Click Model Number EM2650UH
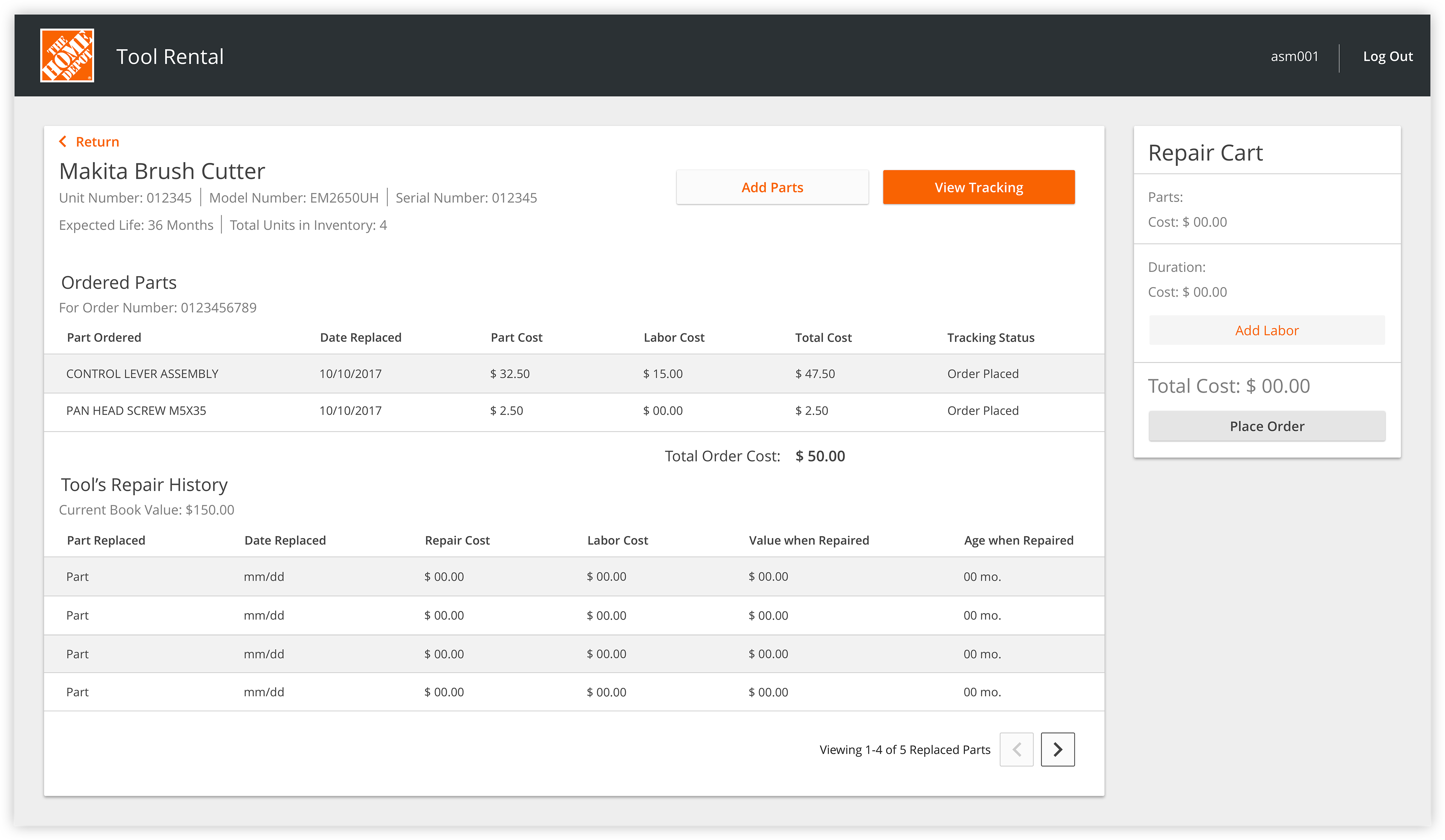The height and width of the screenshot is (840, 1445). [294, 198]
